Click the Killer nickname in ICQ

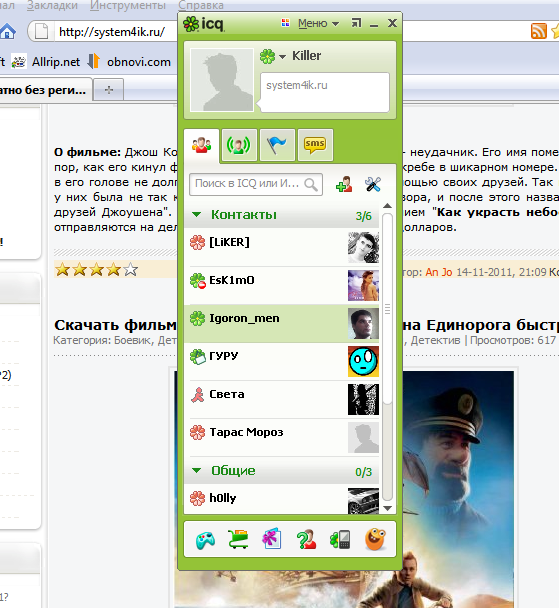point(307,56)
